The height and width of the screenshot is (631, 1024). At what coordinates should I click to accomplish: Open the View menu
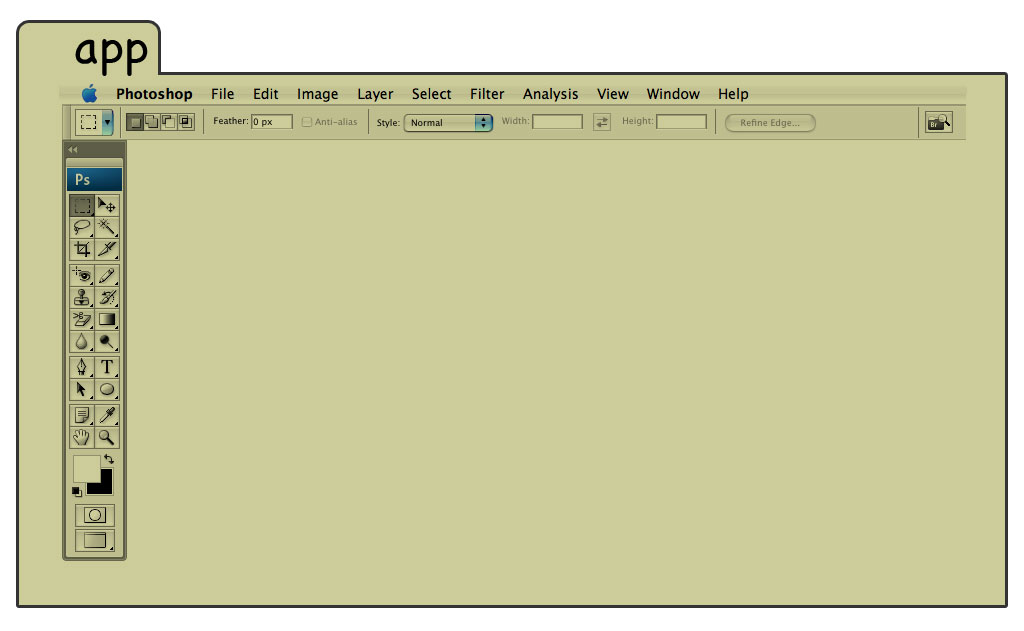(x=613, y=94)
